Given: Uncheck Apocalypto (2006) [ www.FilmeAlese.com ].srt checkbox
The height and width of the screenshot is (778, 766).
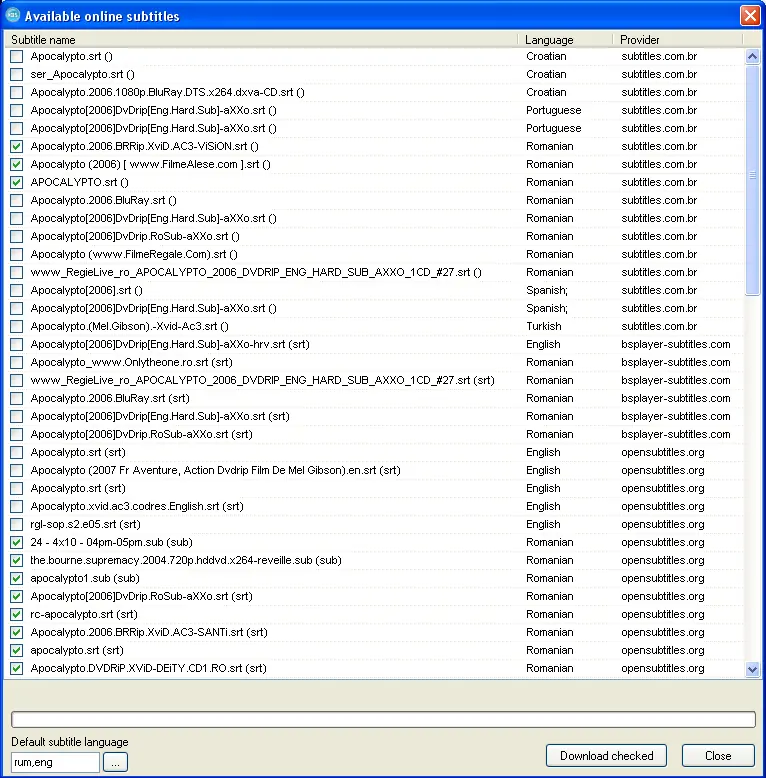Looking at the screenshot, I should (16, 164).
